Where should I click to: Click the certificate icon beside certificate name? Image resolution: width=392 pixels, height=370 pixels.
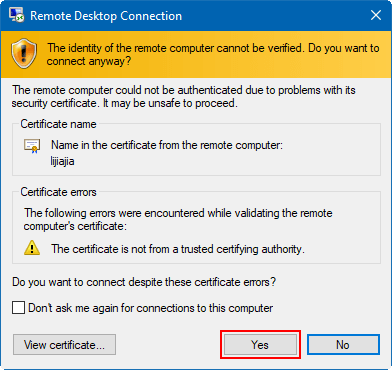point(32,146)
